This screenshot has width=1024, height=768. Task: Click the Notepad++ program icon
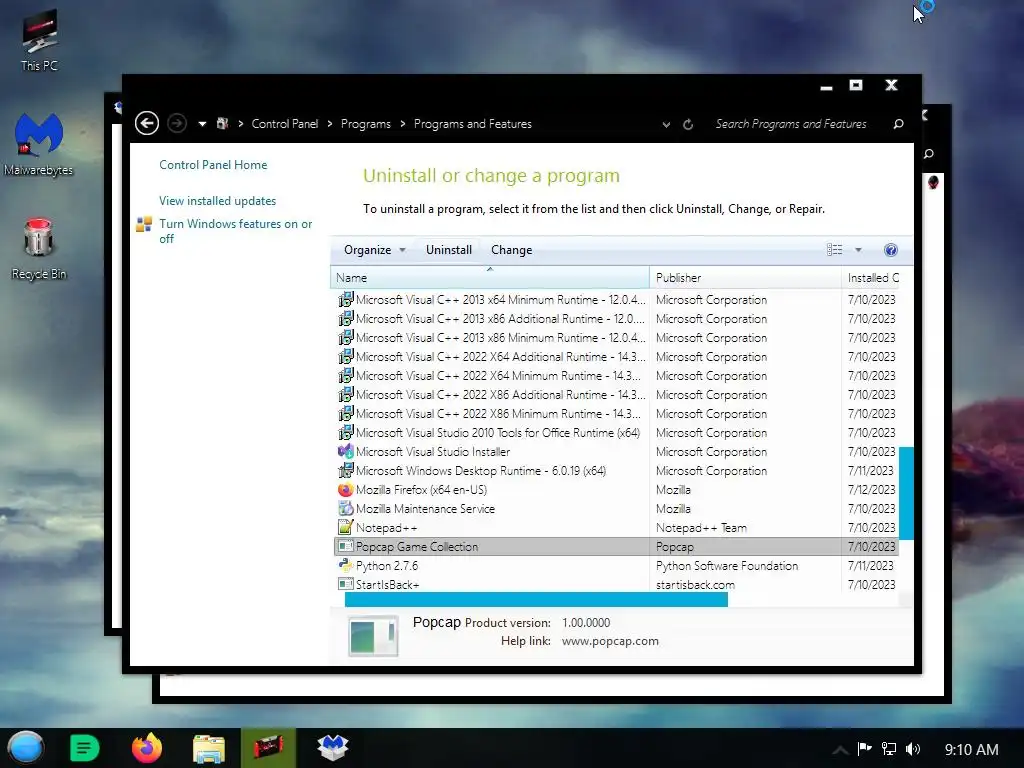[345, 527]
